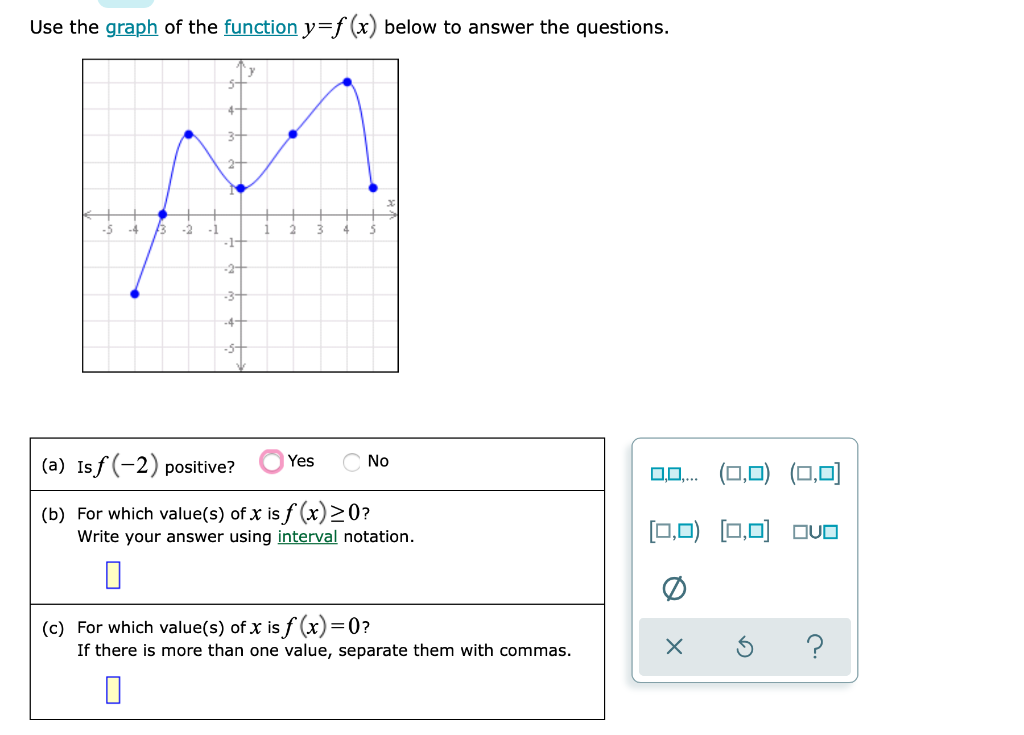The image size is (1024, 735).
Task: Click the × clear-answer icon
Action: click(x=675, y=647)
